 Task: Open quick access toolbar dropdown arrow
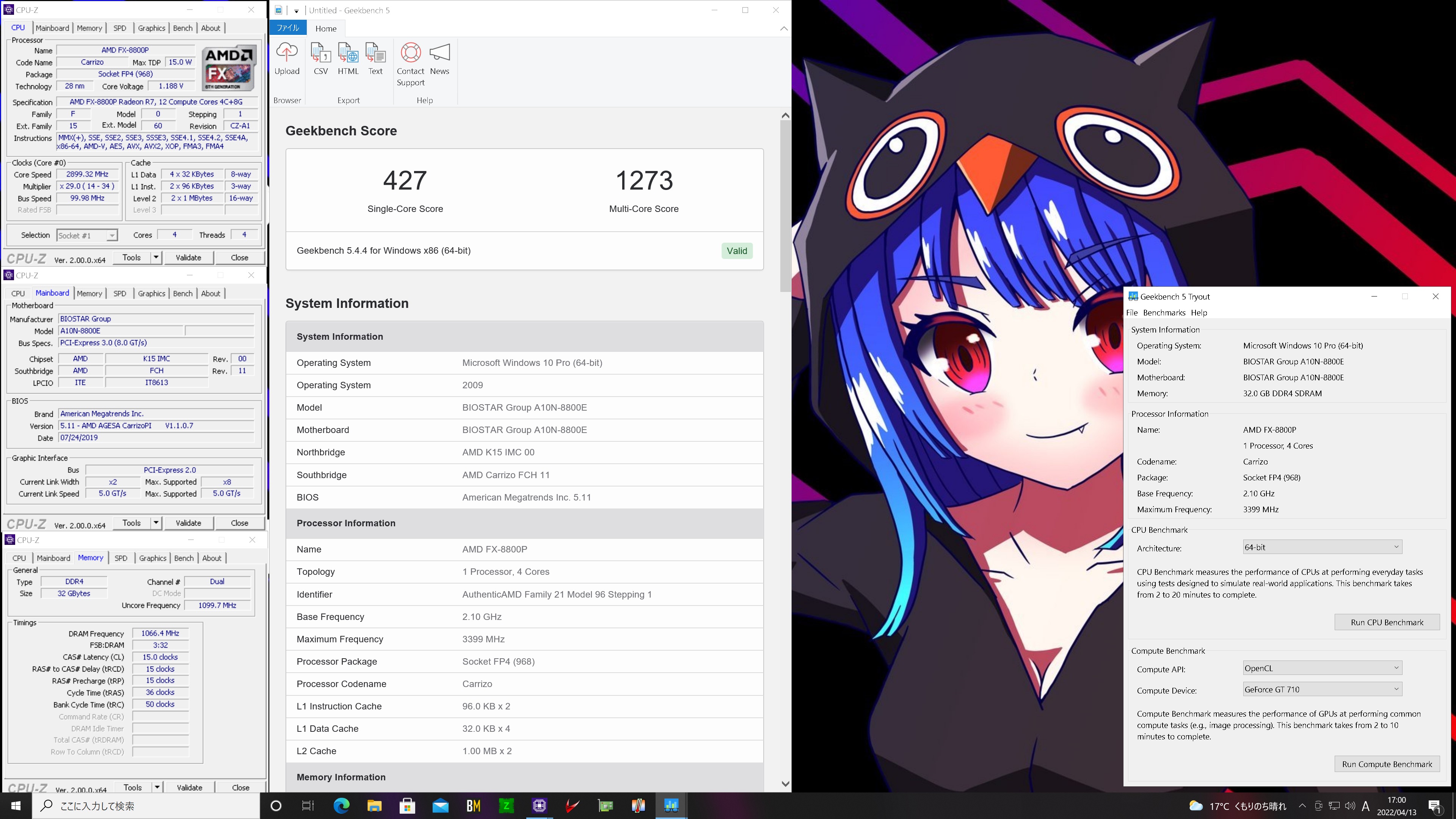coord(296,11)
